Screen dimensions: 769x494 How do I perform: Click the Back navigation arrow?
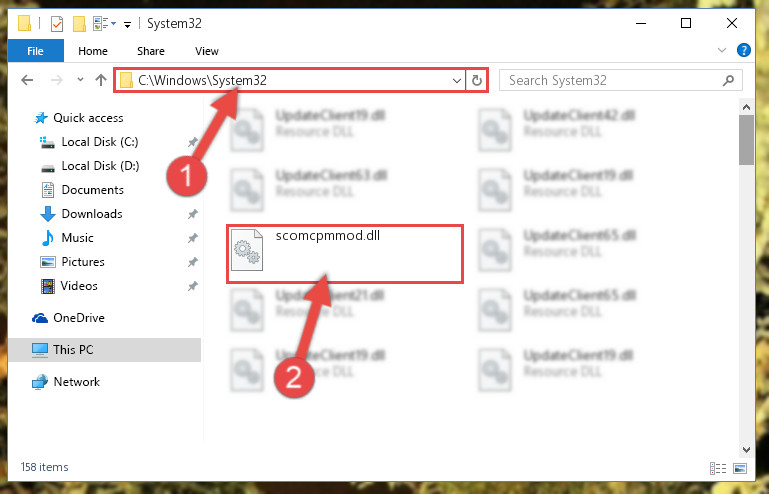coord(27,80)
